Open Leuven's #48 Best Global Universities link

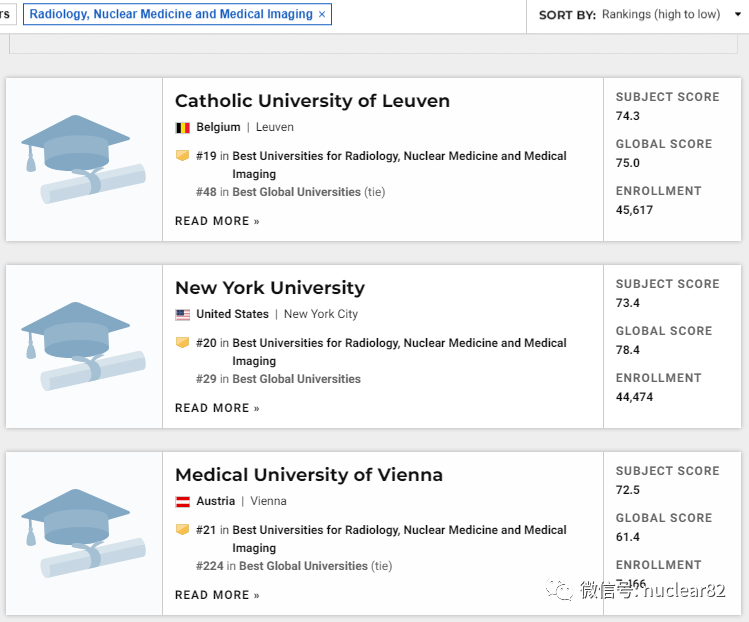tap(296, 192)
